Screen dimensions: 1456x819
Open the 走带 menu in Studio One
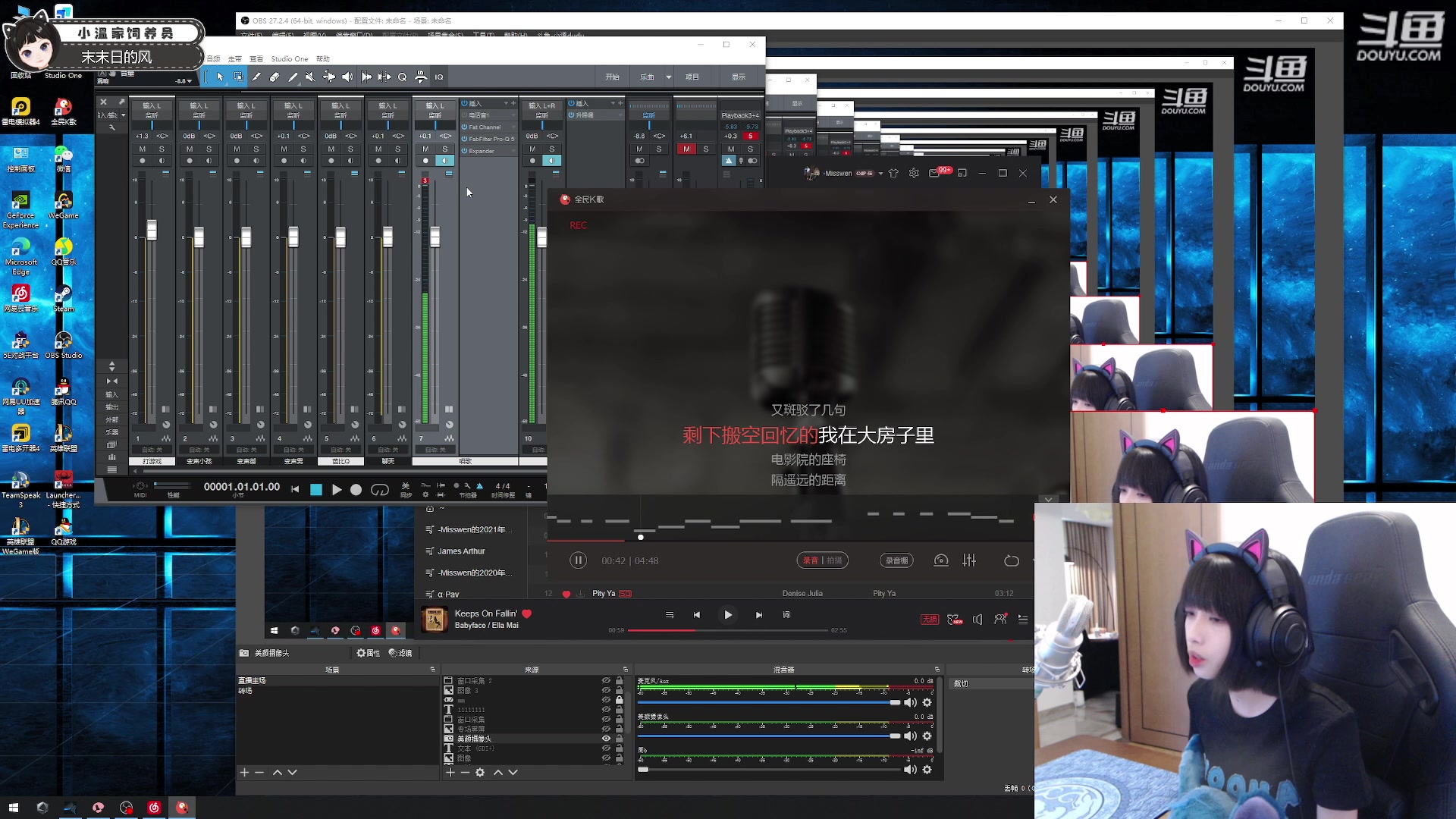tap(235, 58)
